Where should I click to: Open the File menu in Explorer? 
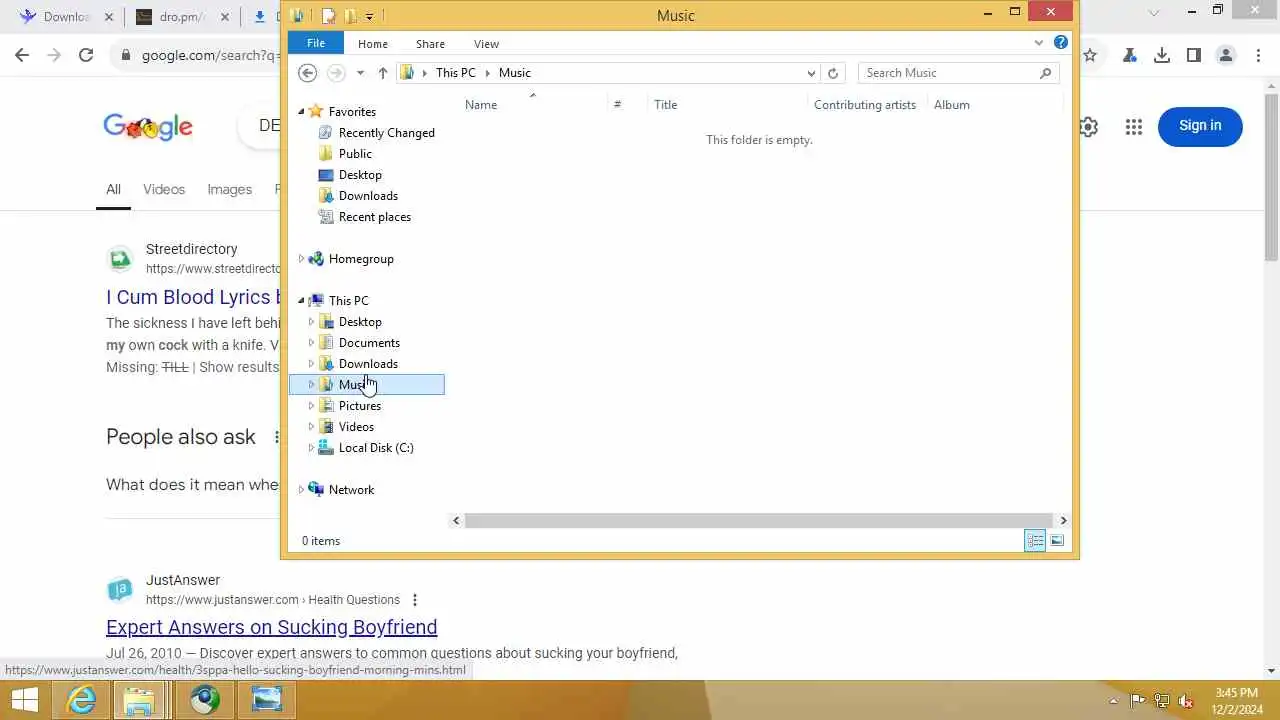[x=316, y=43]
